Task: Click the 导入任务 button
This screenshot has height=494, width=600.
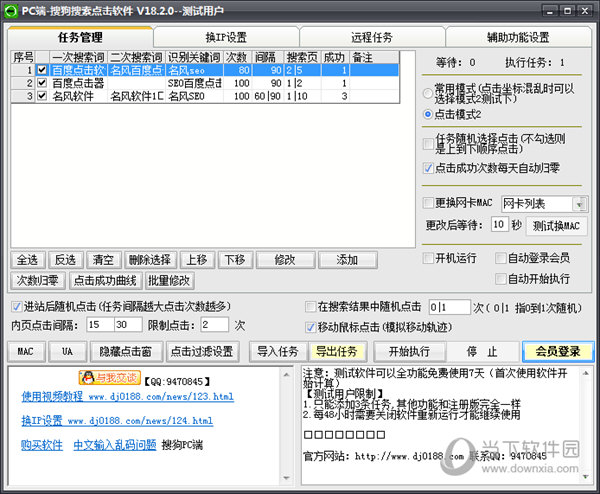Action: click(x=278, y=352)
